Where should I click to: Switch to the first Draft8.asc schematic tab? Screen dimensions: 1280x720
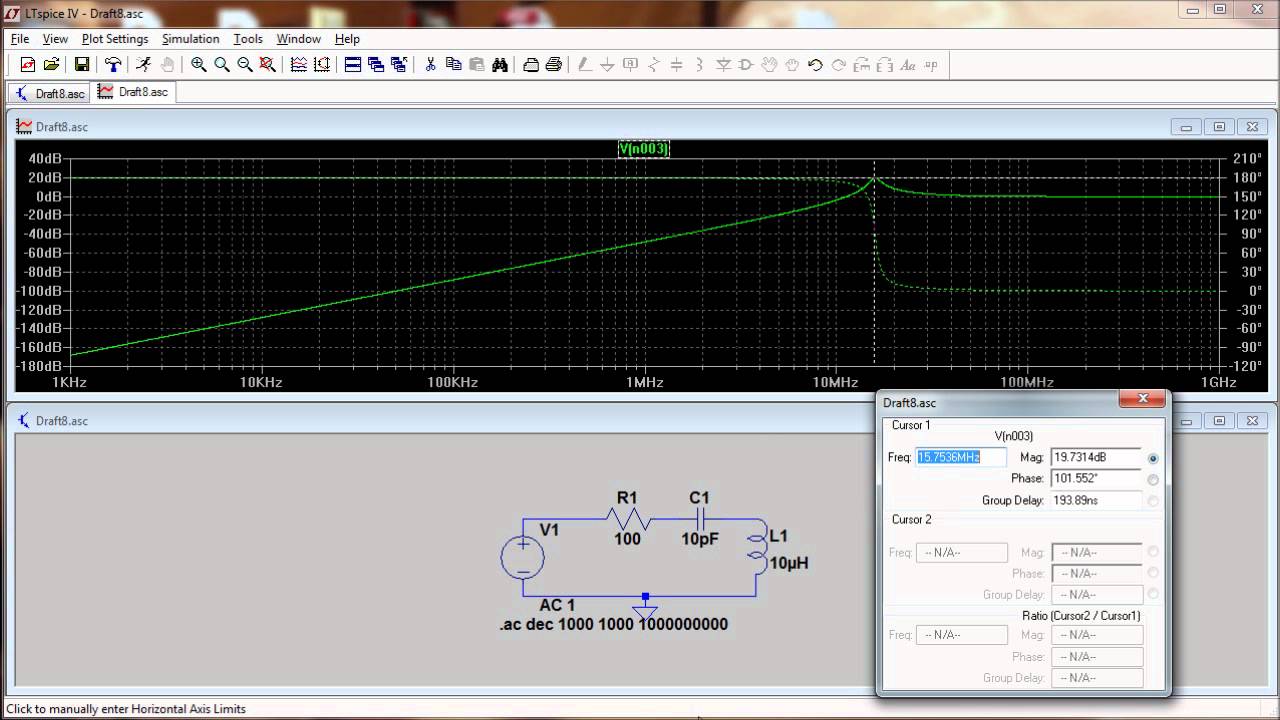pyautogui.click(x=49, y=93)
